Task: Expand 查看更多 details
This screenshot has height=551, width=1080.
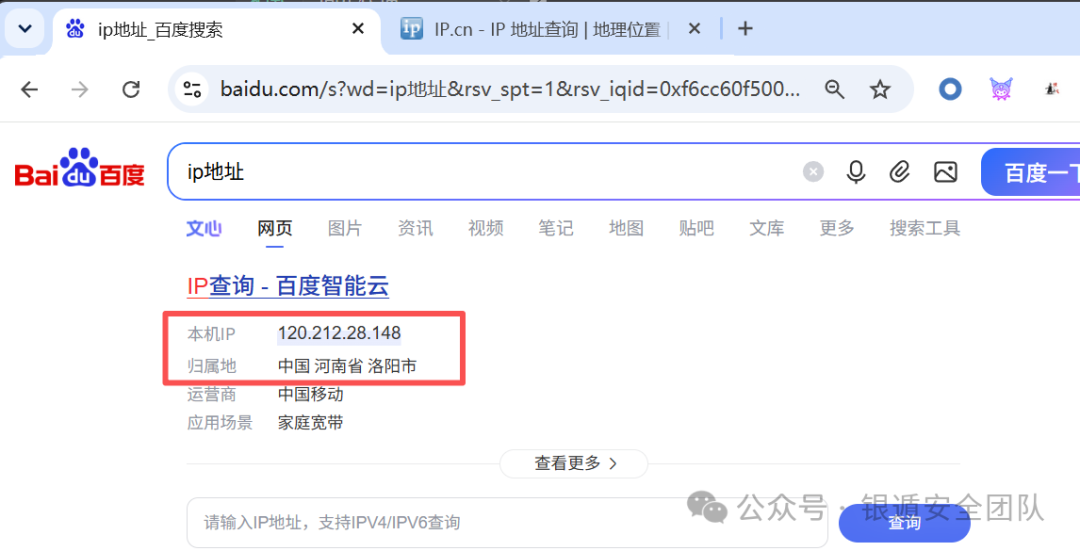Action: click(574, 464)
